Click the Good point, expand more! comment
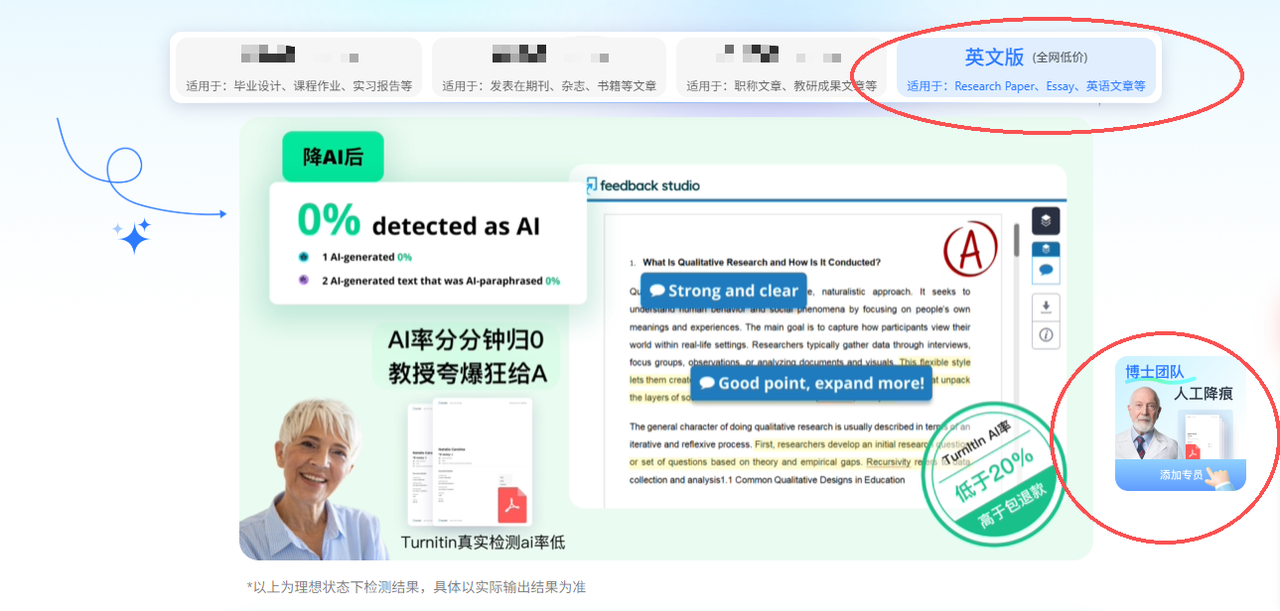Viewport: 1280px width, 611px height. coord(811,383)
